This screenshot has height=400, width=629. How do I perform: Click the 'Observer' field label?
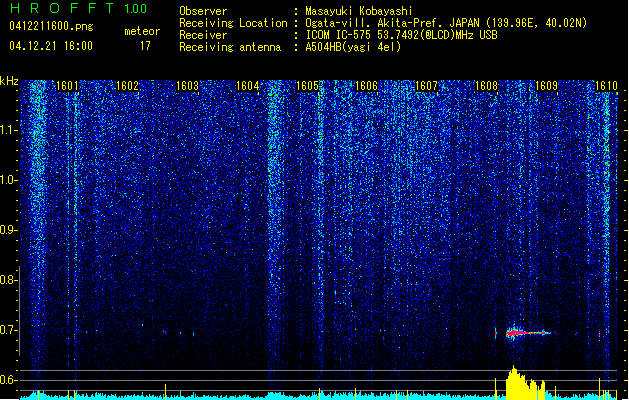point(203,11)
